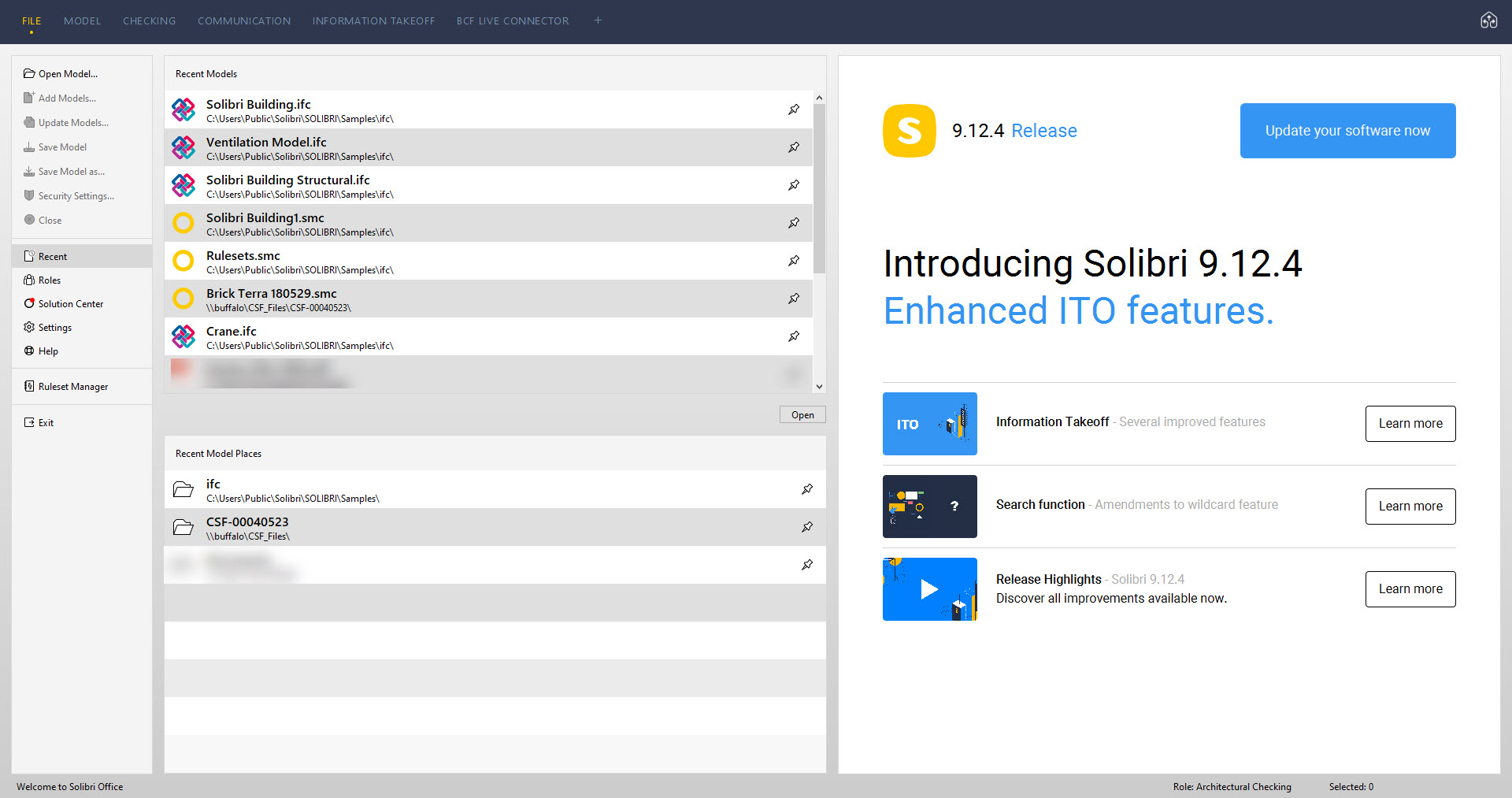Click the Solution Center icon

tap(29, 303)
